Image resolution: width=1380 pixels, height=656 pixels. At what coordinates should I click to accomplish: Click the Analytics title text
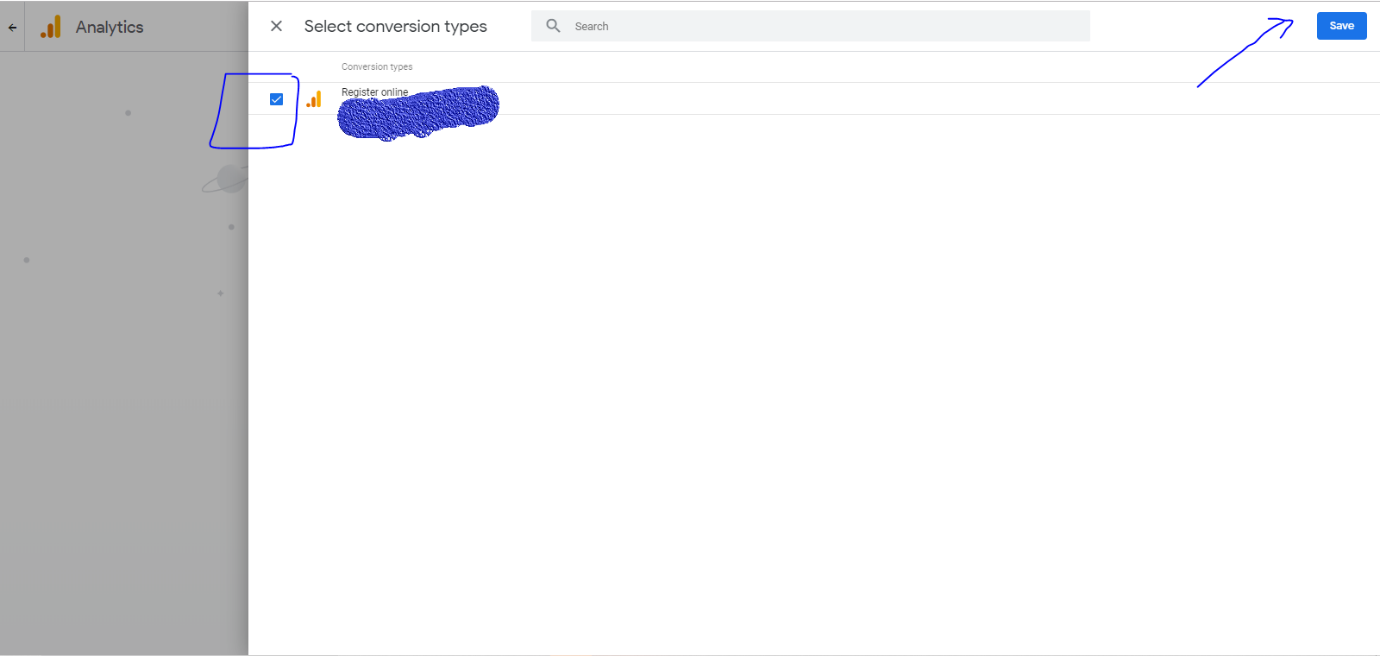(x=110, y=27)
